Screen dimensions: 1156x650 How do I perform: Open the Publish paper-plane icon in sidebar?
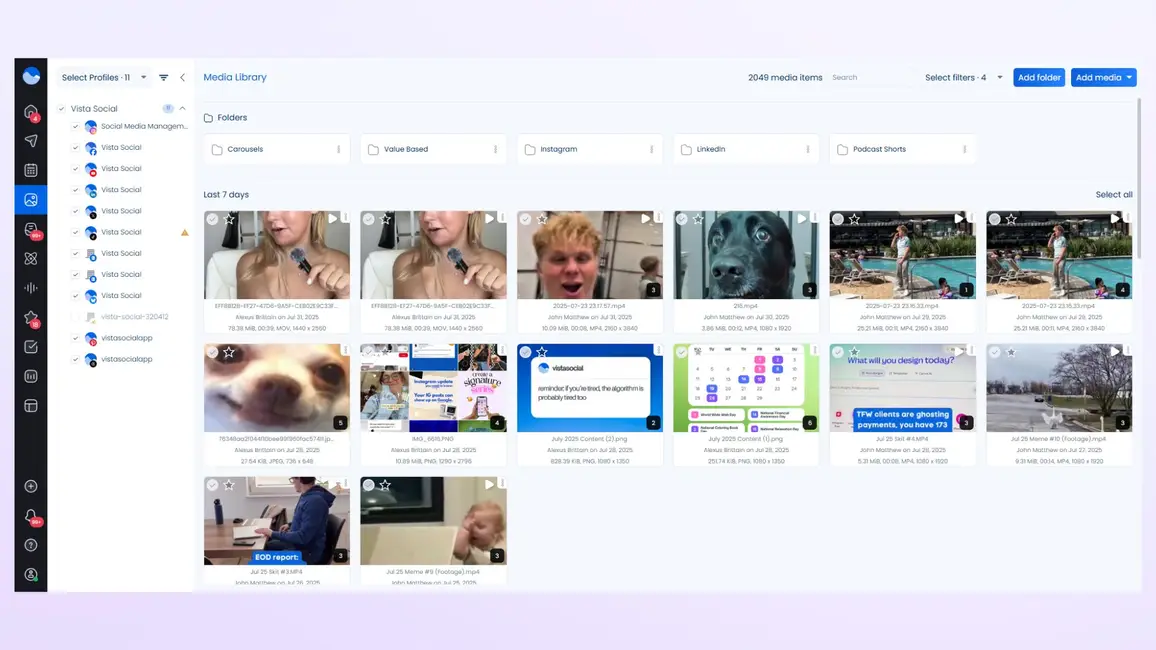coord(31,141)
